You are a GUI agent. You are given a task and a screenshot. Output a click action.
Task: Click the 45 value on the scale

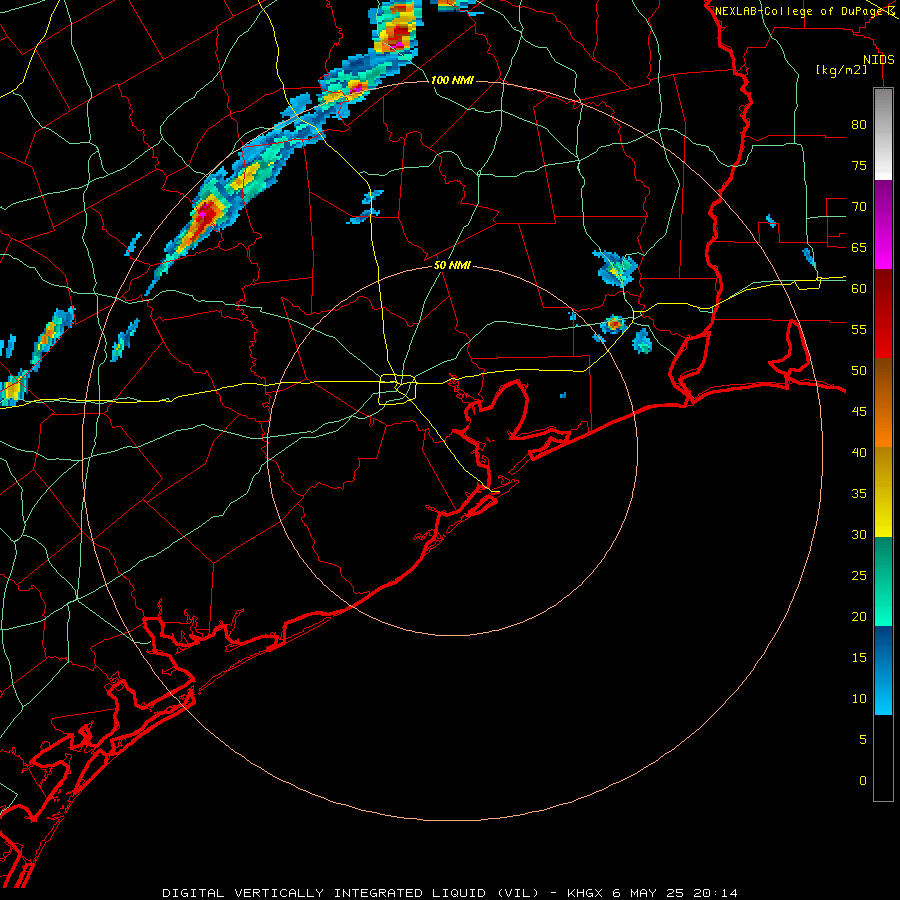click(859, 412)
